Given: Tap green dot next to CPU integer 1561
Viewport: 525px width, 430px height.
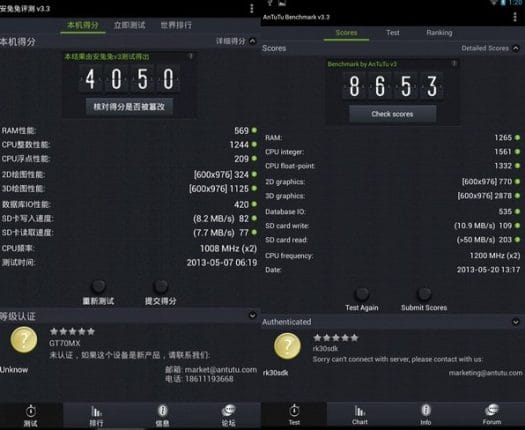Looking at the screenshot, I should tap(517, 151).
